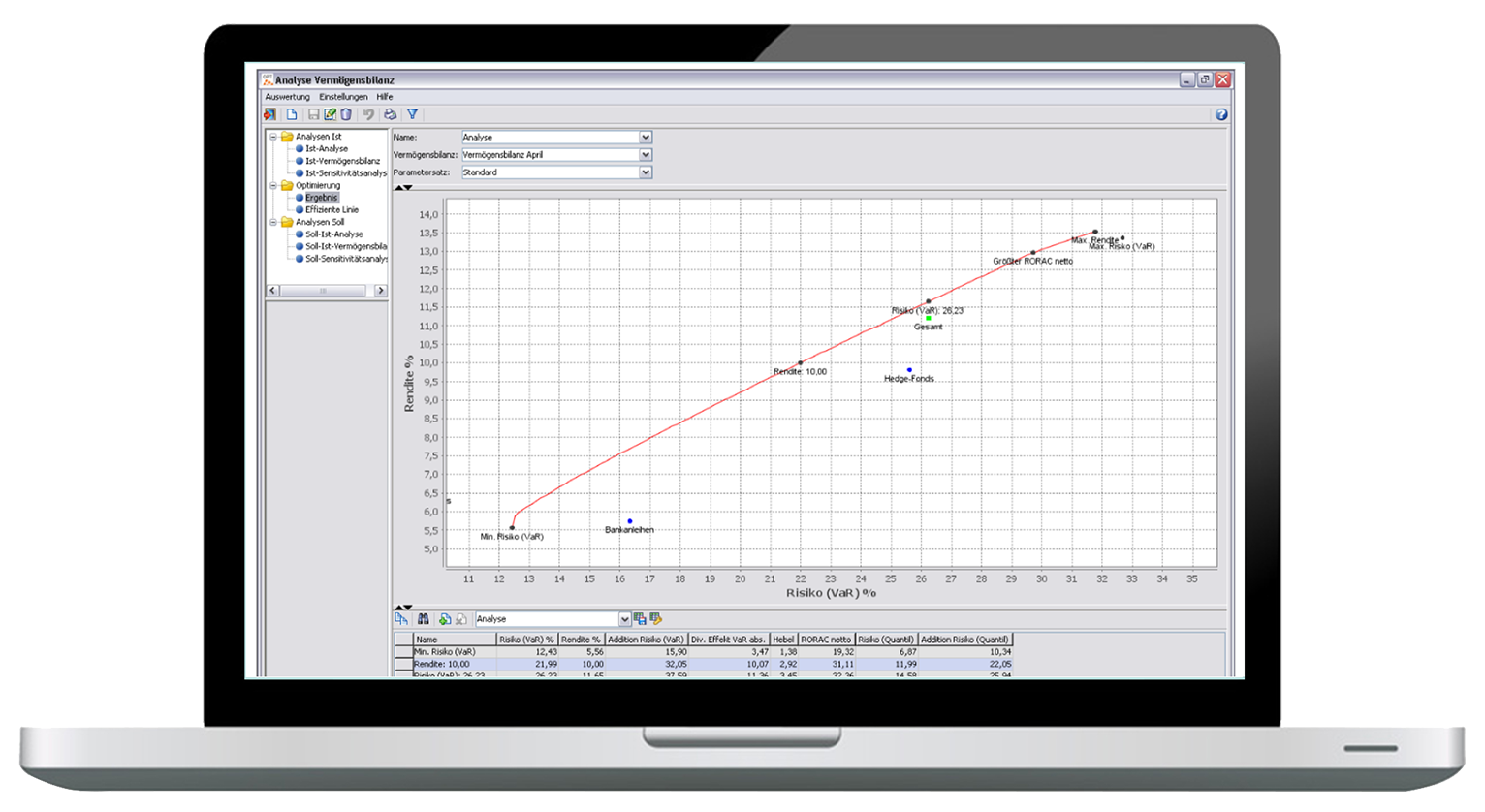Click the blue help question mark icon
The height and width of the screenshot is (812, 1485).
coord(1221,114)
